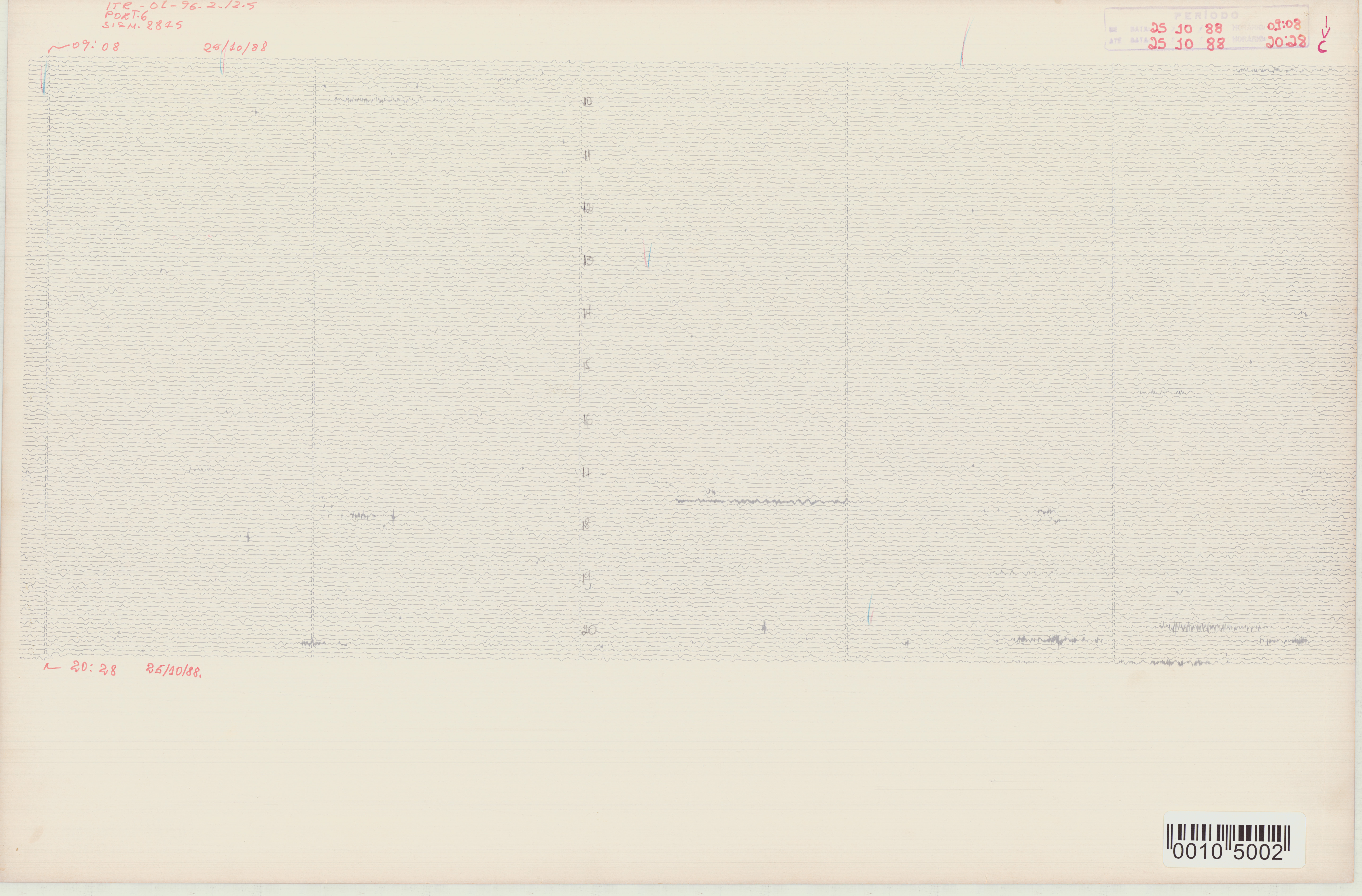Click the hour label '13' on the seismogram
The width and height of the screenshot is (1362, 896).
click(588, 260)
